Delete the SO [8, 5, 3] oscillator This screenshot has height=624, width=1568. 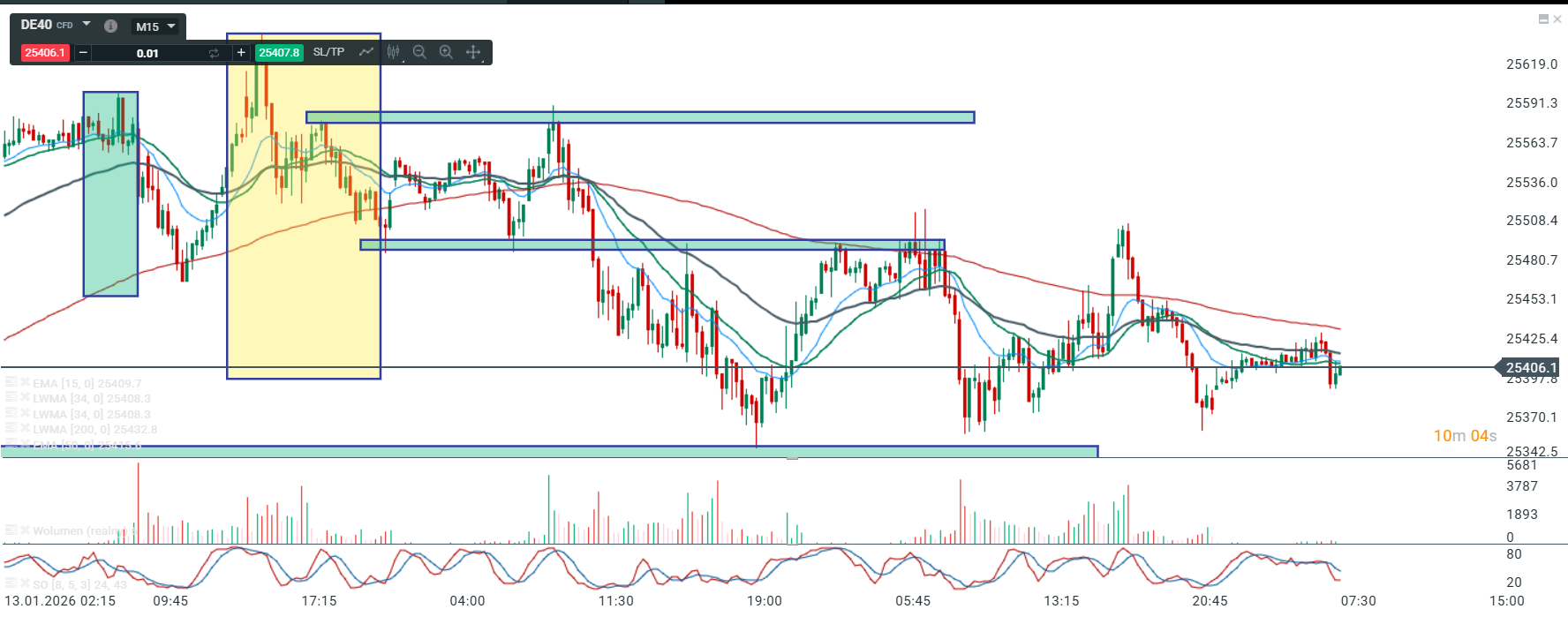(25, 583)
